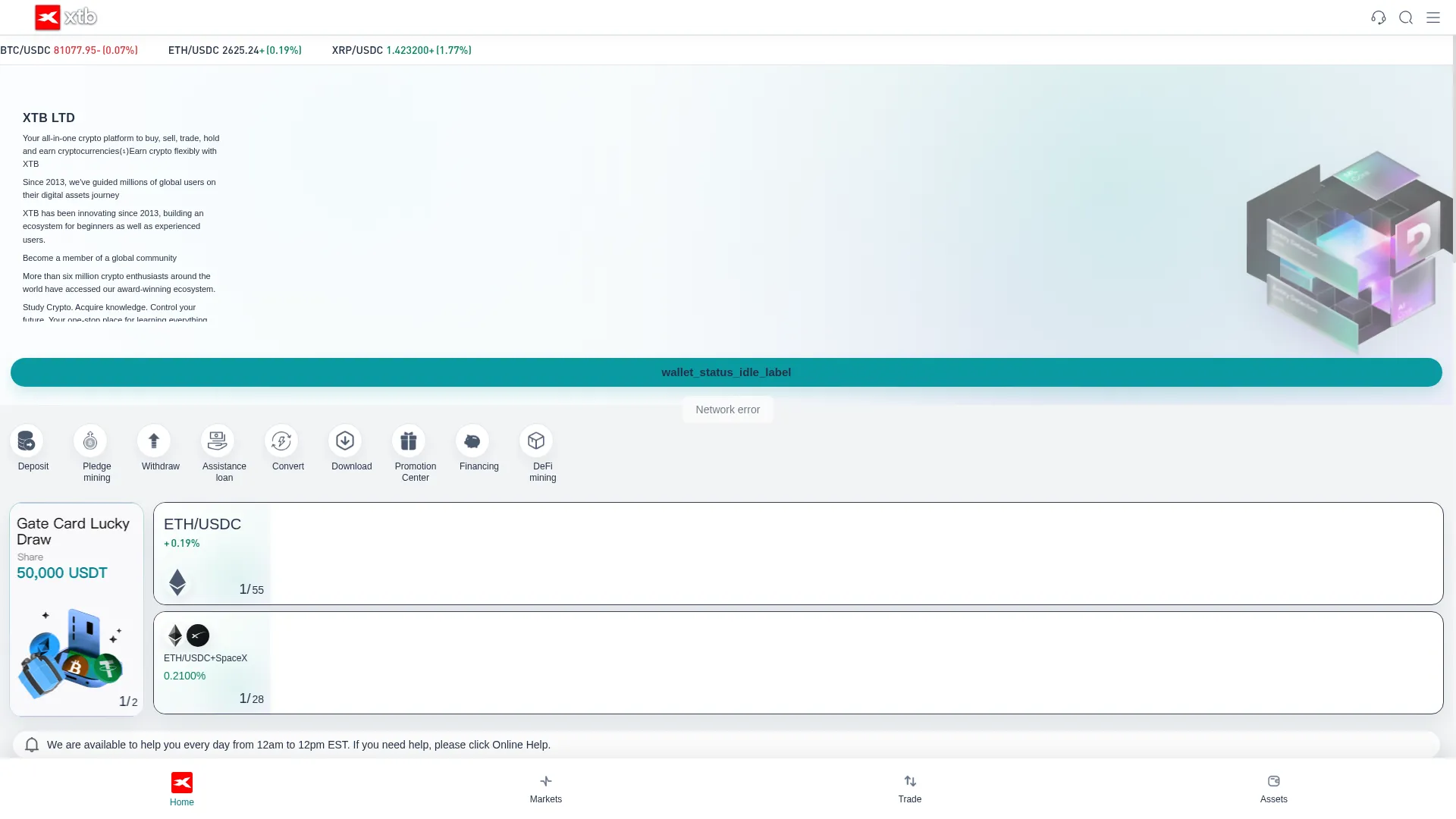Open the Convert icon
This screenshot has width=1456, height=819.
281,441
